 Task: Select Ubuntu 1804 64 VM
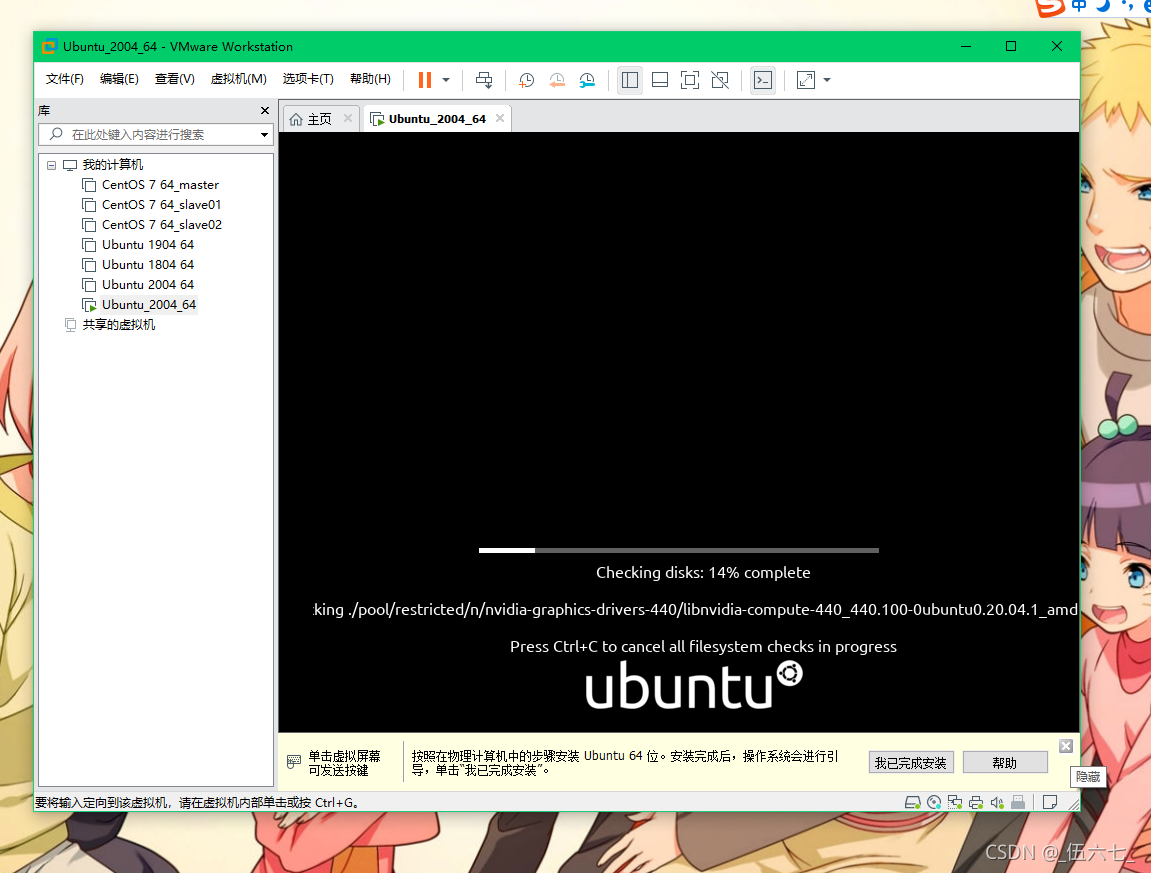click(148, 264)
